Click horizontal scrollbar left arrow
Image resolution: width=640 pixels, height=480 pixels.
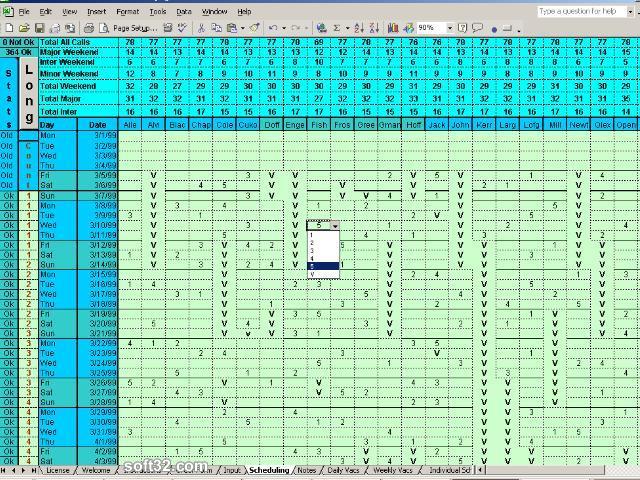(481, 470)
